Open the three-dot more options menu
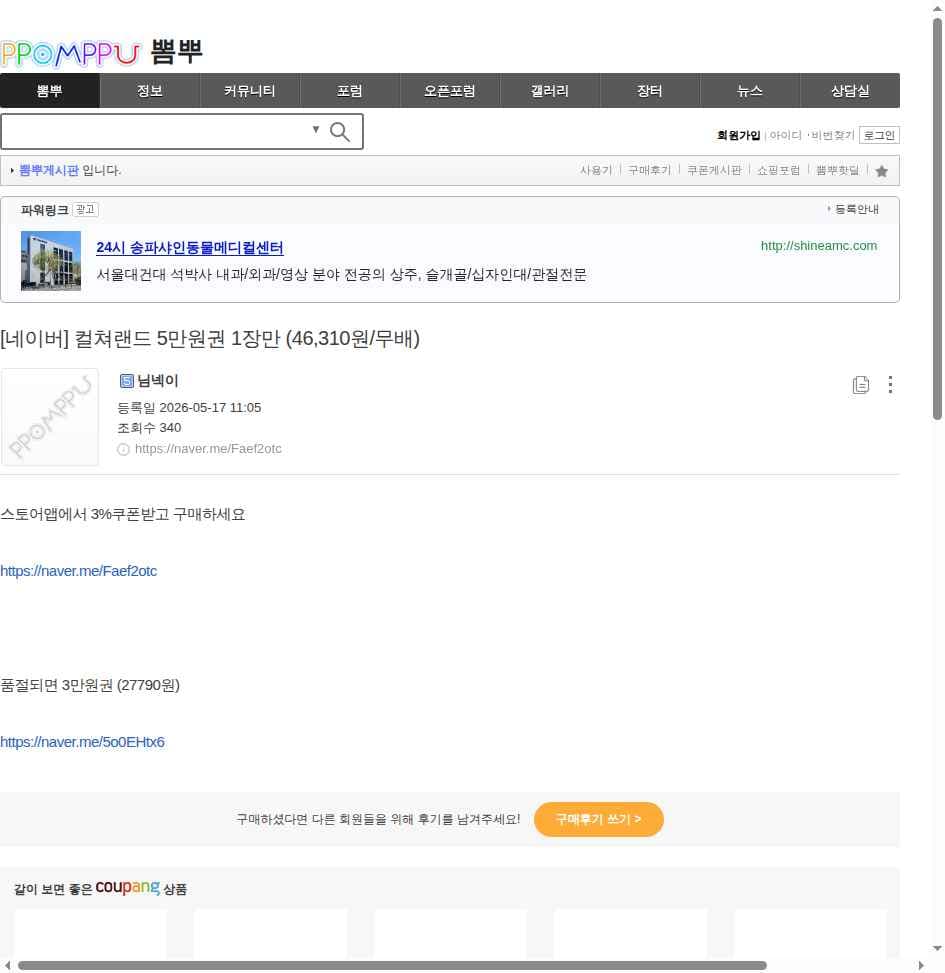Viewport: 945px width, 973px height. (x=890, y=385)
